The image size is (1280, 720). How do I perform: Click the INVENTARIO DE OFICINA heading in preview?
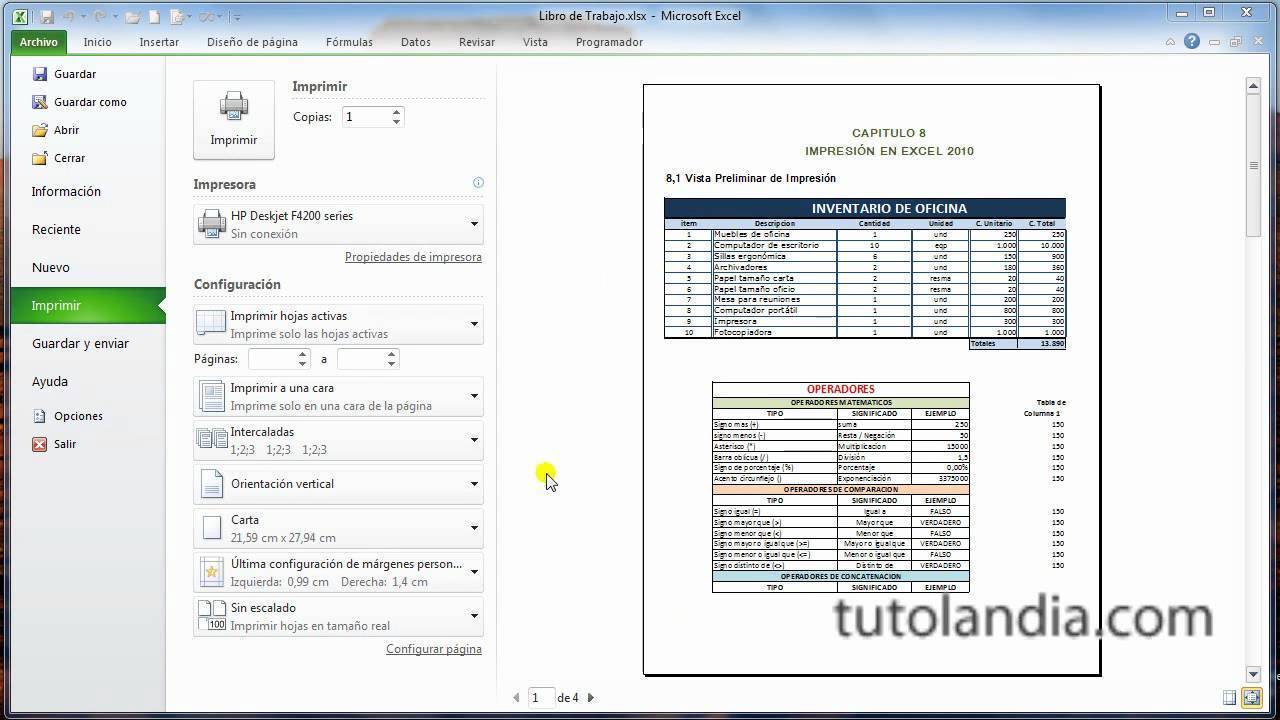click(889, 208)
